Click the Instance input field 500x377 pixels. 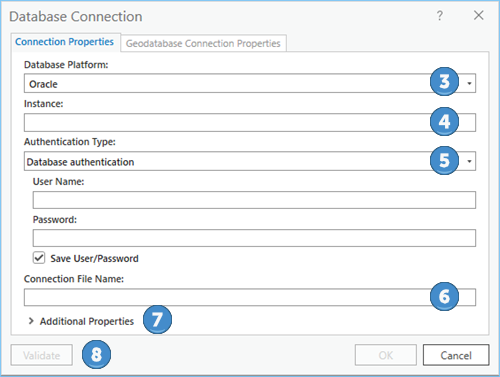tap(250, 123)
